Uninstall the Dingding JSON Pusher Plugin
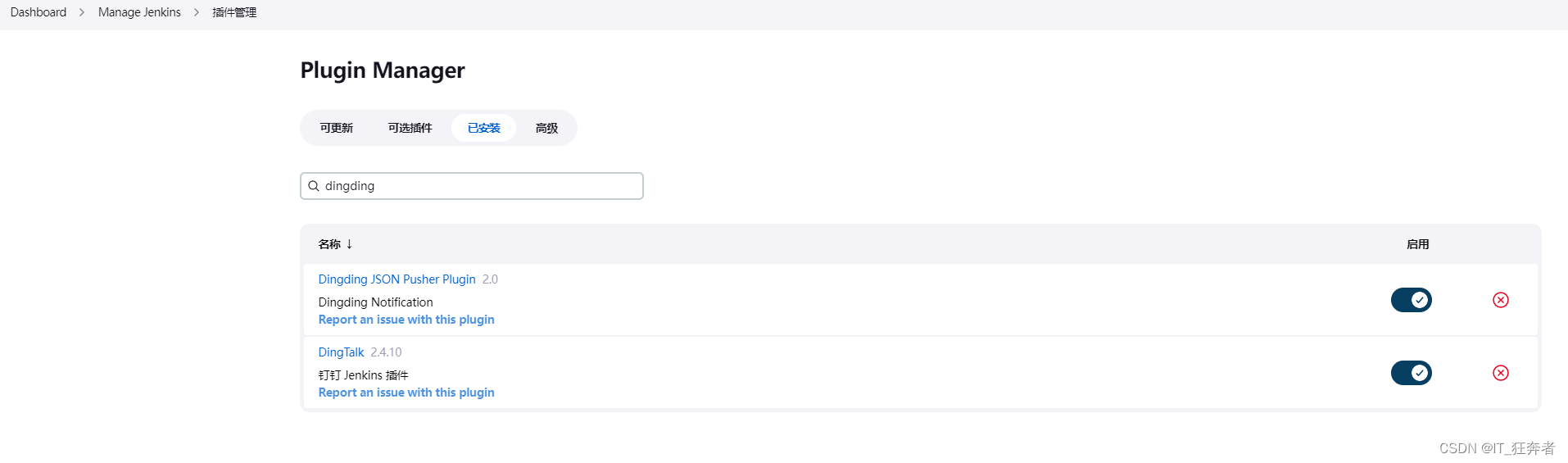 point(1500,300)
